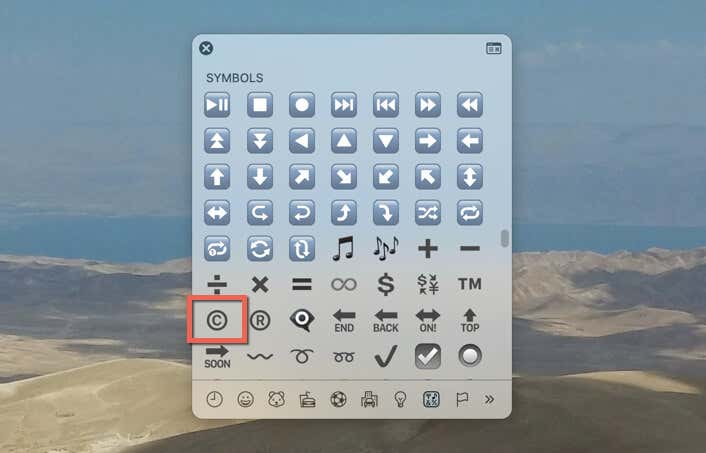706x453 pixels.
Task: Pick the currency exchange symbol
Action: [x=428, y=284]
